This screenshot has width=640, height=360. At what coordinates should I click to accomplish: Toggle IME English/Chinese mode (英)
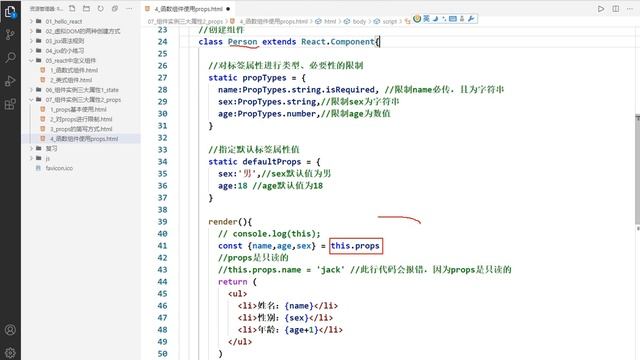point(426,18)
